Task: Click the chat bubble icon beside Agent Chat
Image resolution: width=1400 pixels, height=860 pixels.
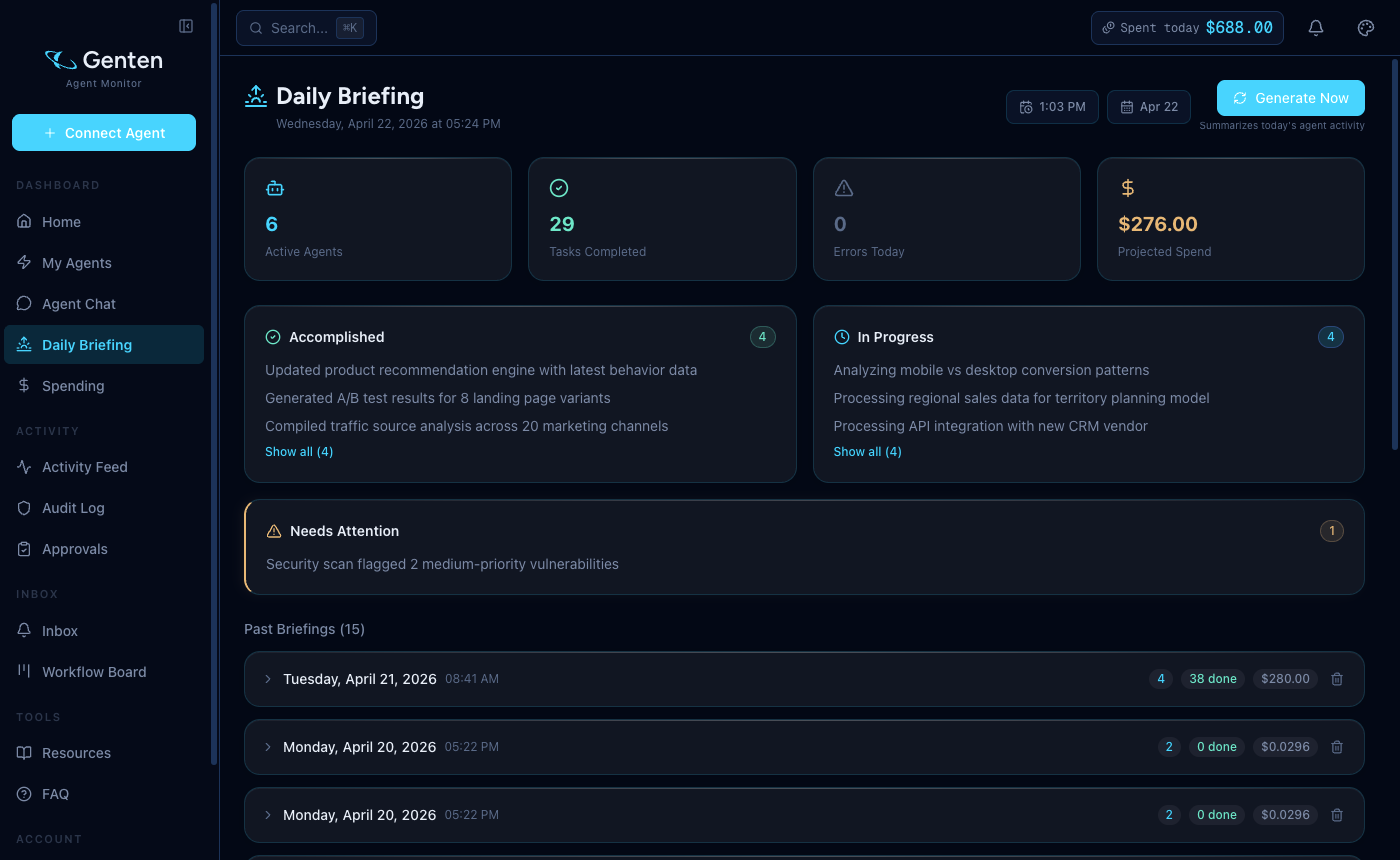Action: [25, 303]
